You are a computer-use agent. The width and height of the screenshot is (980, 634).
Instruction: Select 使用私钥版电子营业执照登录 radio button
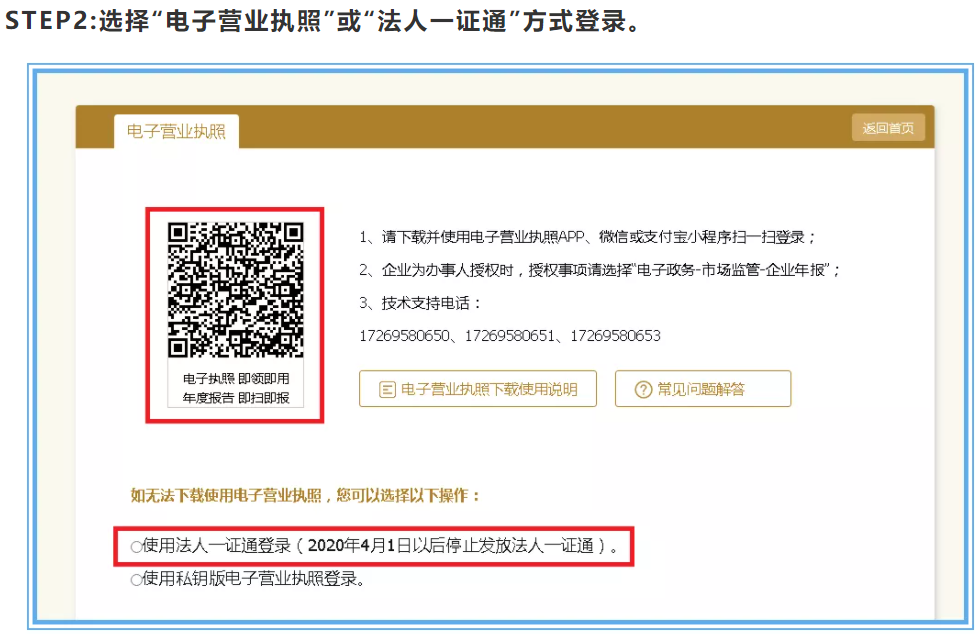[x=136, y=580]
